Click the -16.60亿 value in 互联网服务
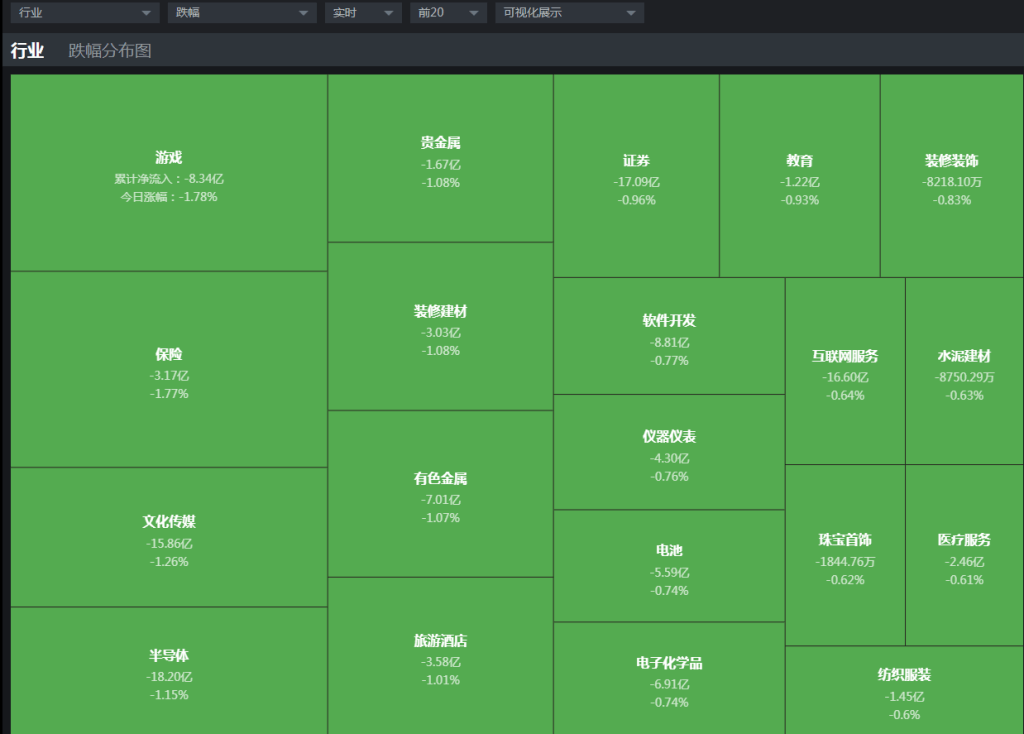 (845, 377)
